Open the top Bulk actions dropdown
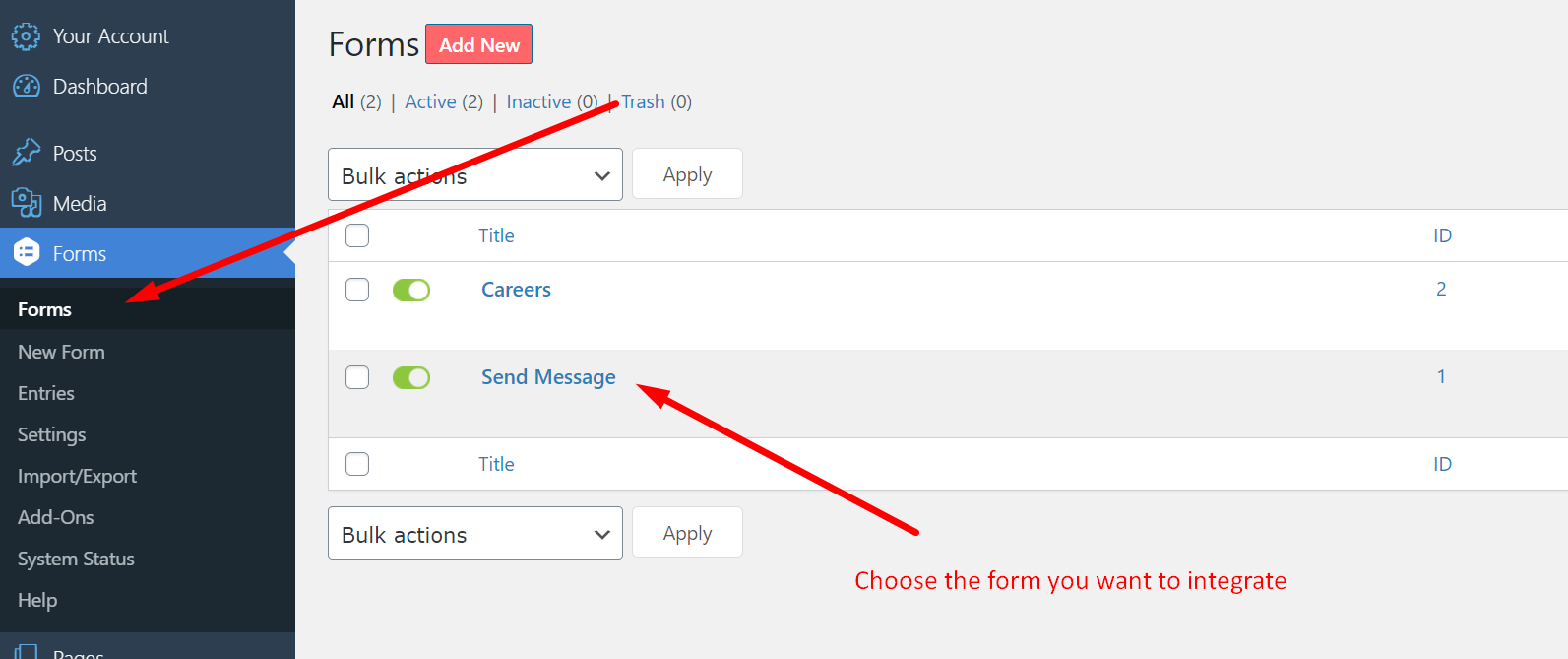Screen dimensions: 1568x659 (x=474, y=174)
